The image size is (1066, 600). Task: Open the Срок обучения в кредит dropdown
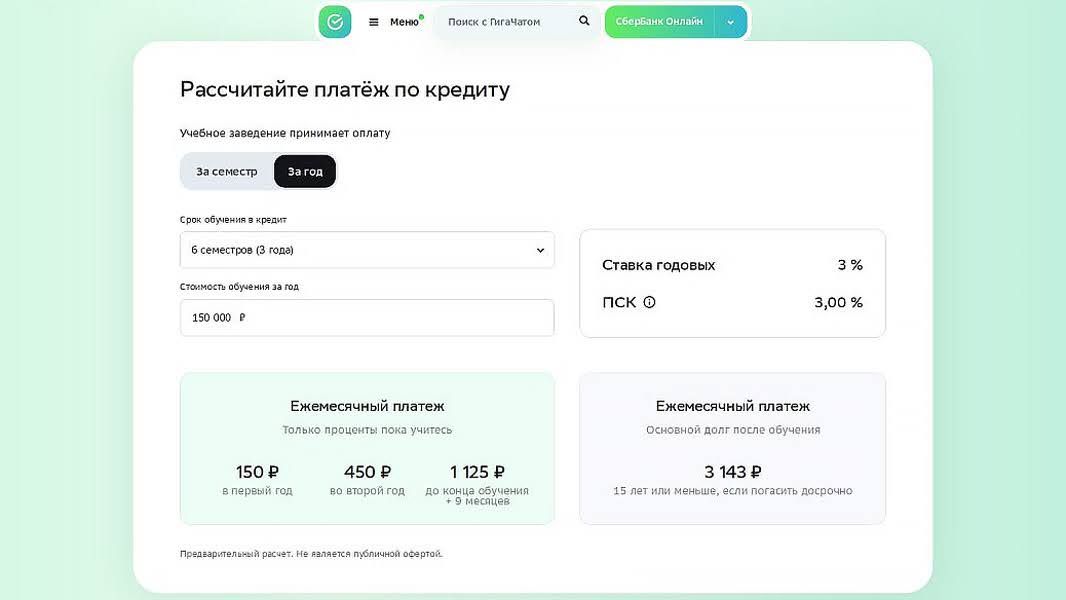tap(366, 250)
